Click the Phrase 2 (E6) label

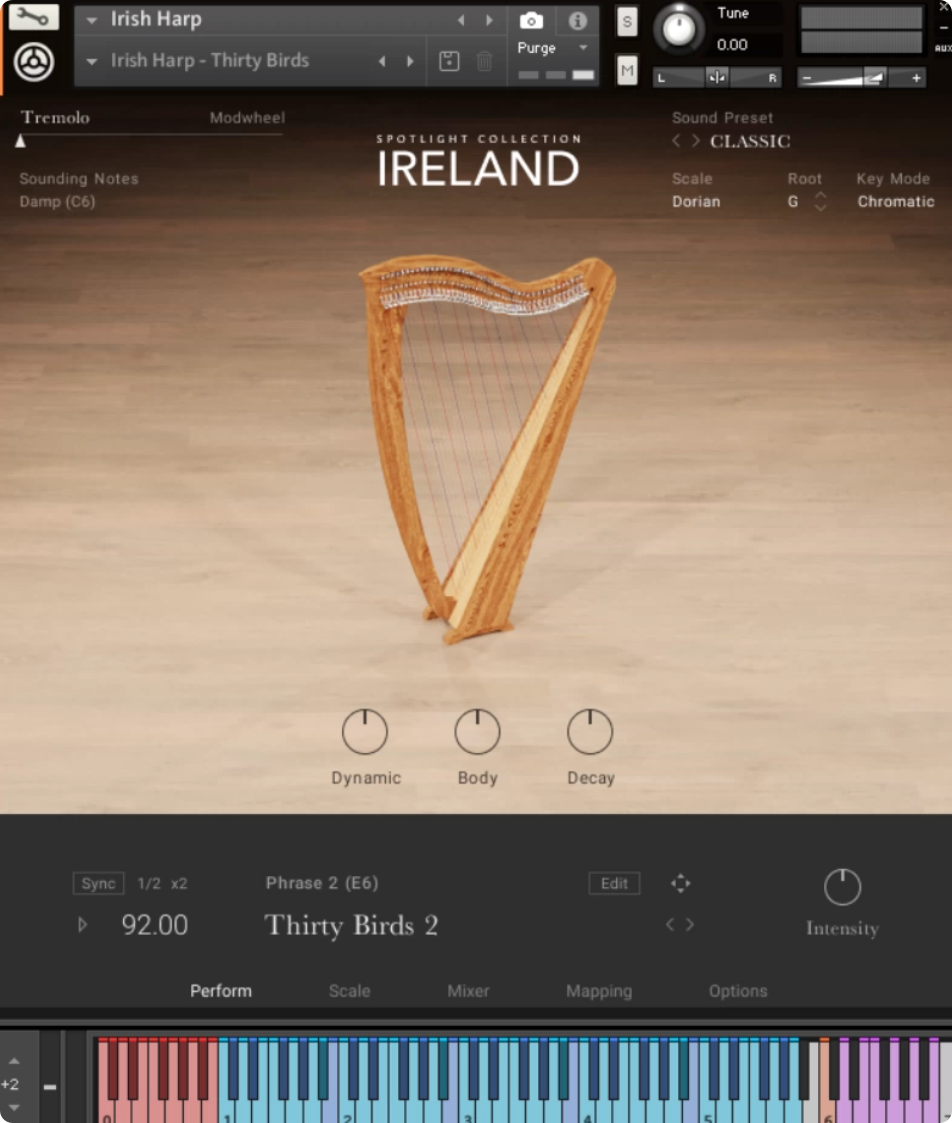click(x=322, y=883)
